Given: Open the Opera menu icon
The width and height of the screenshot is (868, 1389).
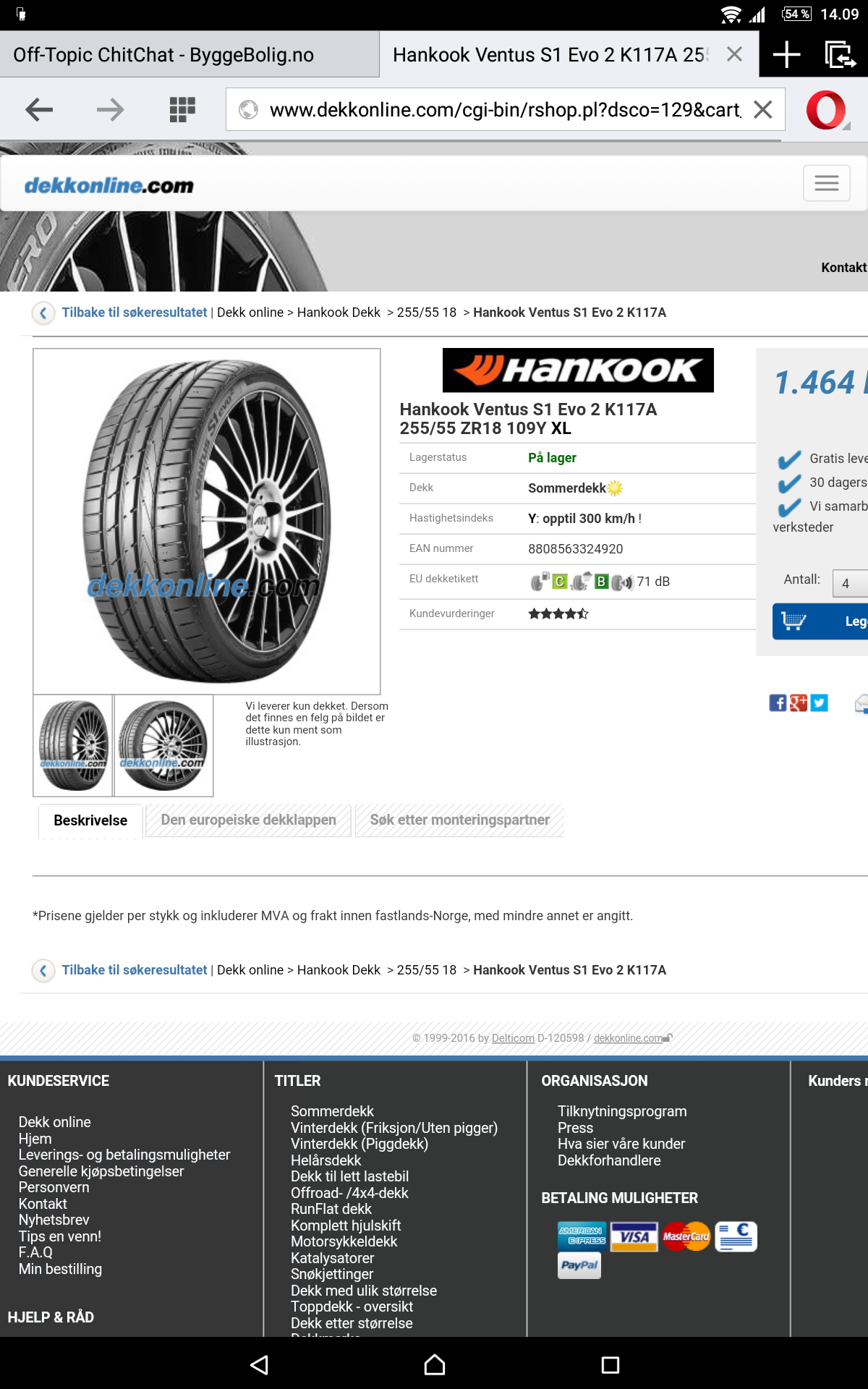Looking at the screenshot, I should (827, 110).
